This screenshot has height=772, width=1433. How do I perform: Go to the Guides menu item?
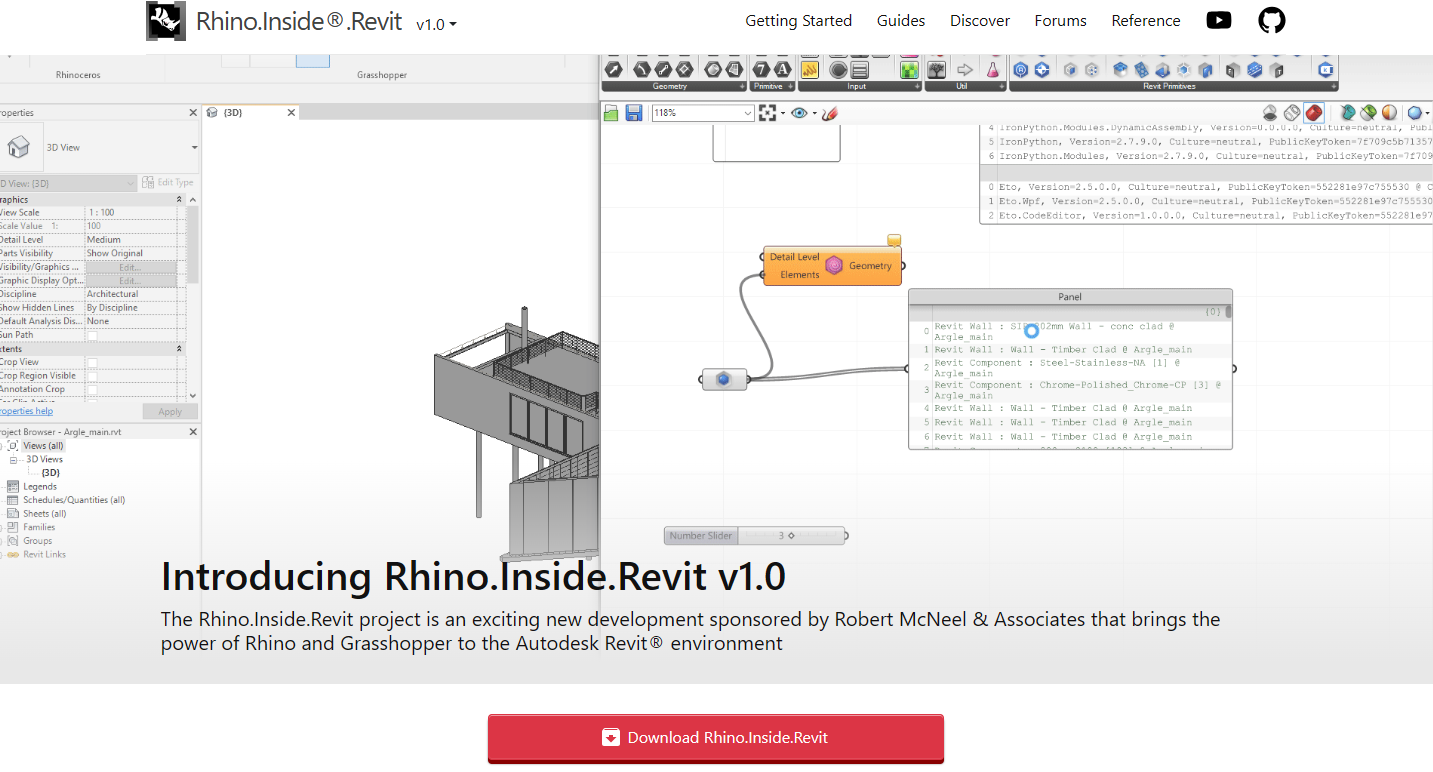coord(901,21)
